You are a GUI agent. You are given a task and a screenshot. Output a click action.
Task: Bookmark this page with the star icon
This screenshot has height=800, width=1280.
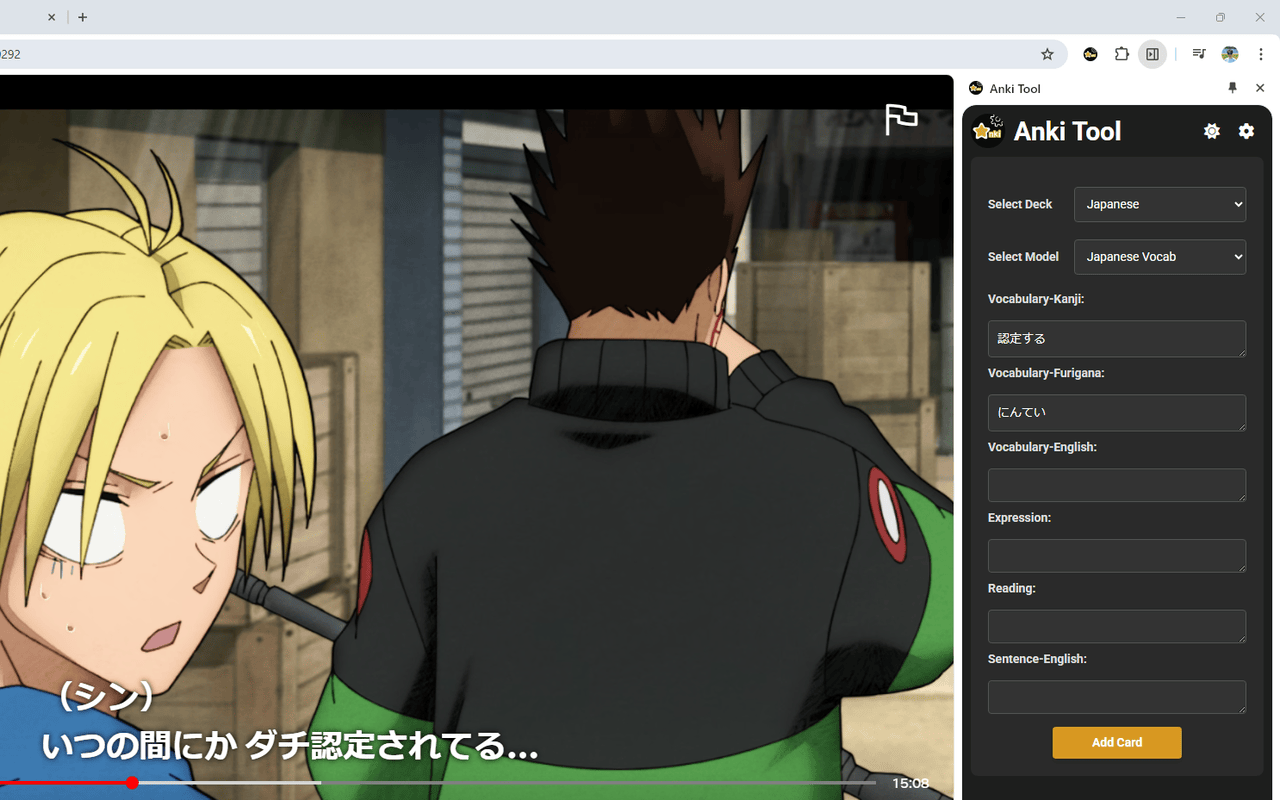click(1047, 54)
